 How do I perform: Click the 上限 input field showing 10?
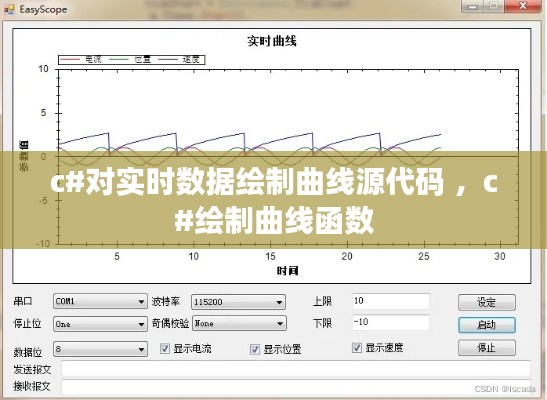pyautogui.click(x=391, y=301)
